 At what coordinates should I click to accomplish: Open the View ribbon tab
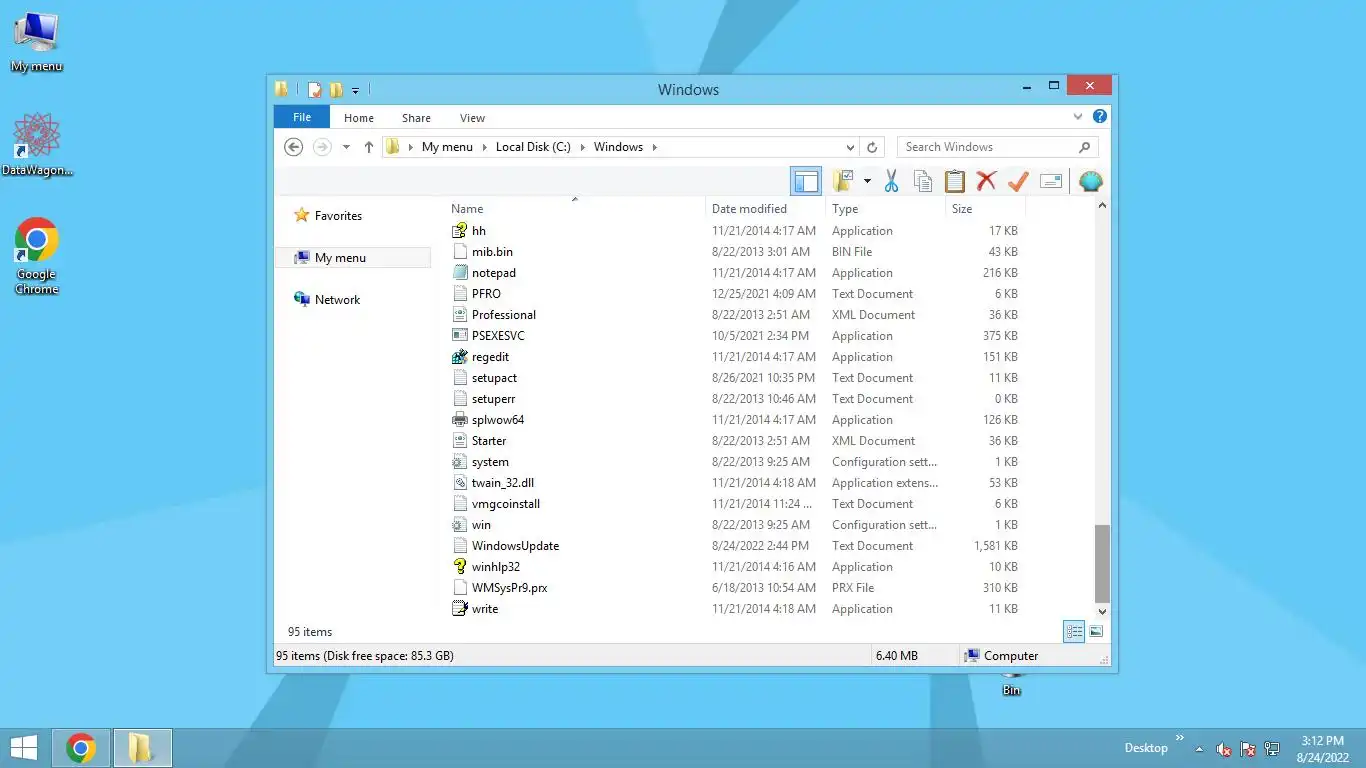pyautogui.click(x=472, y=117)
